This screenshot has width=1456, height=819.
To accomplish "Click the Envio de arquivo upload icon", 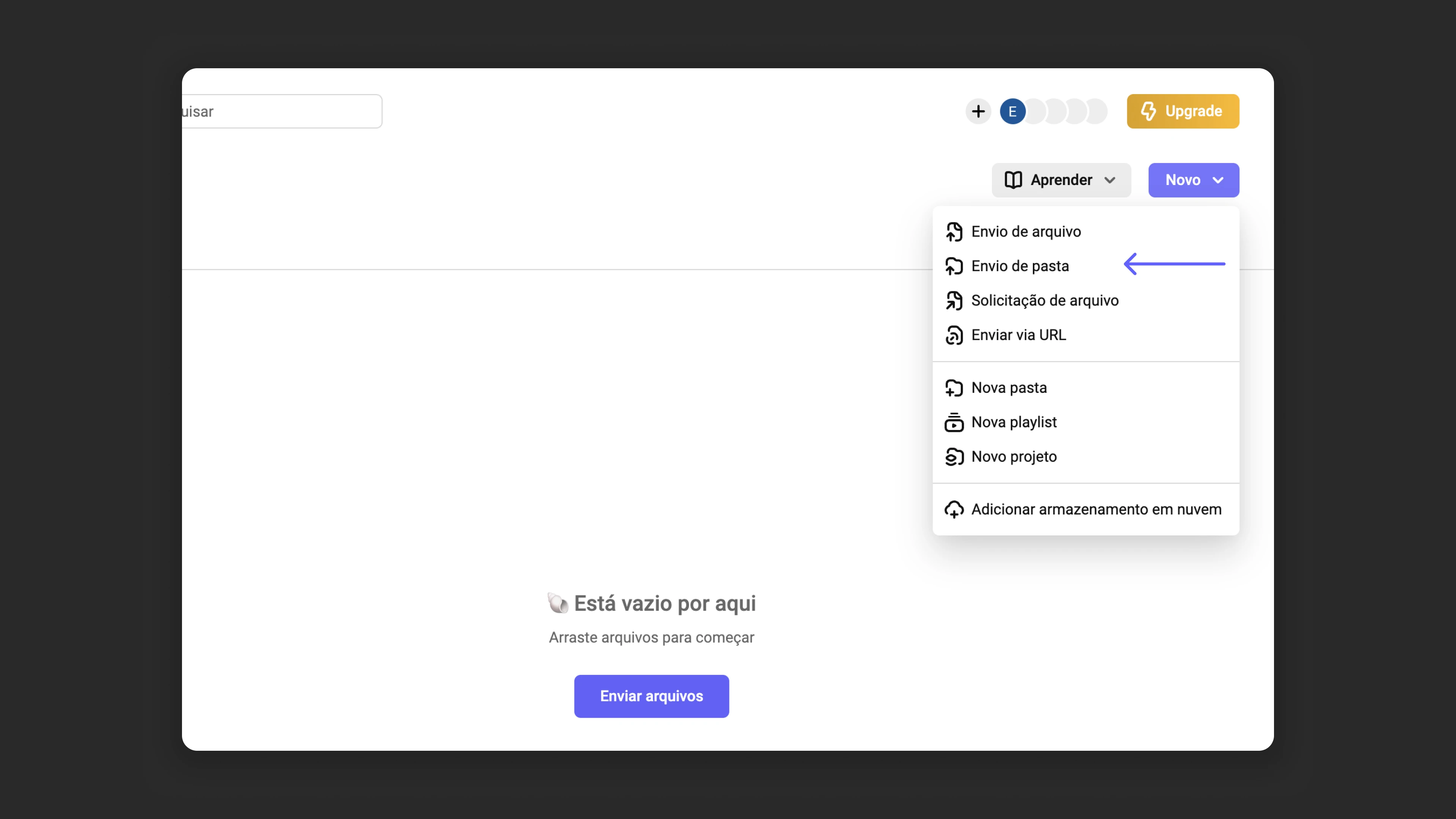I will coord(954,232).
